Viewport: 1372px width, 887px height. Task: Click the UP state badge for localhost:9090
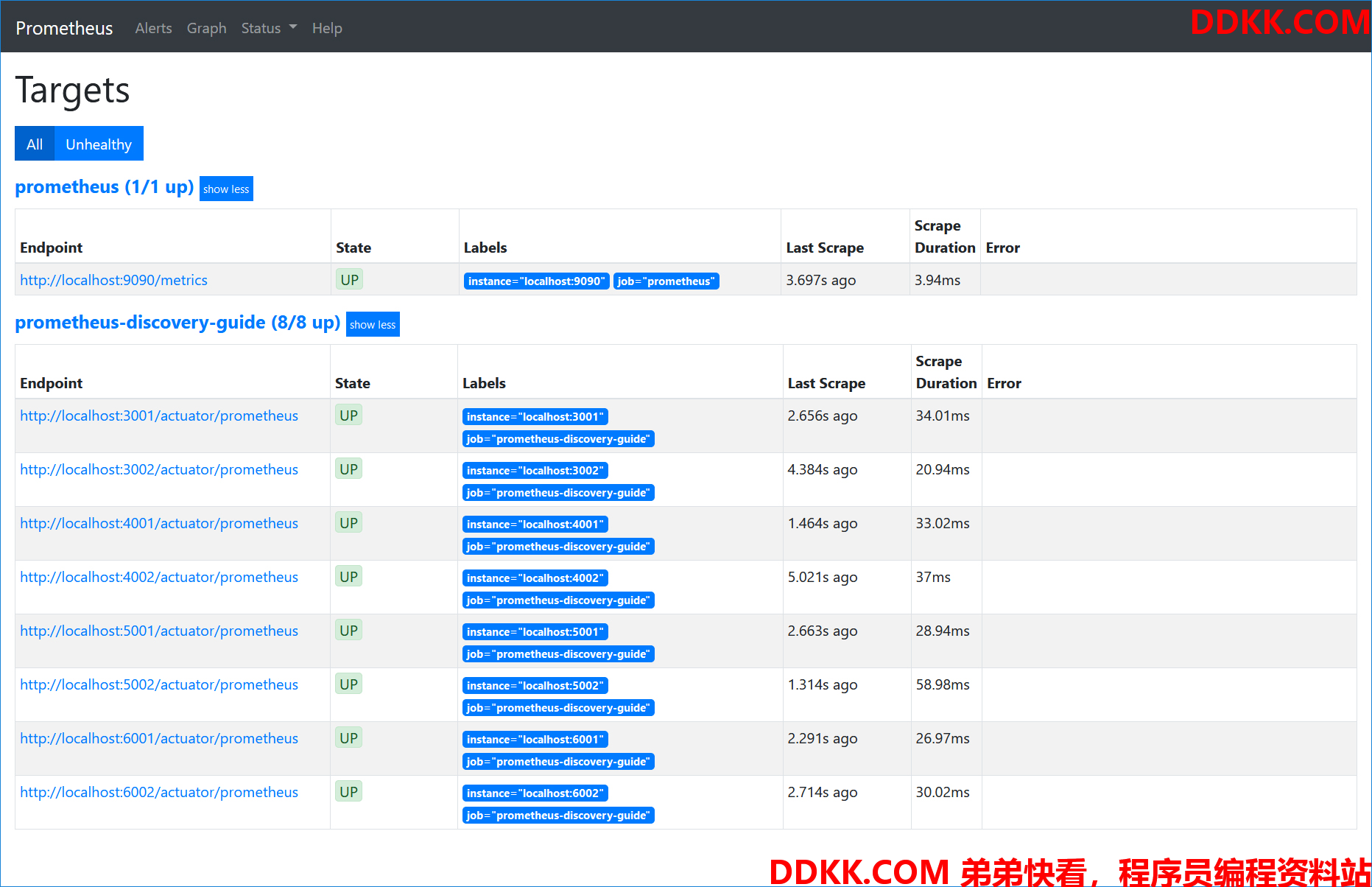350,280
